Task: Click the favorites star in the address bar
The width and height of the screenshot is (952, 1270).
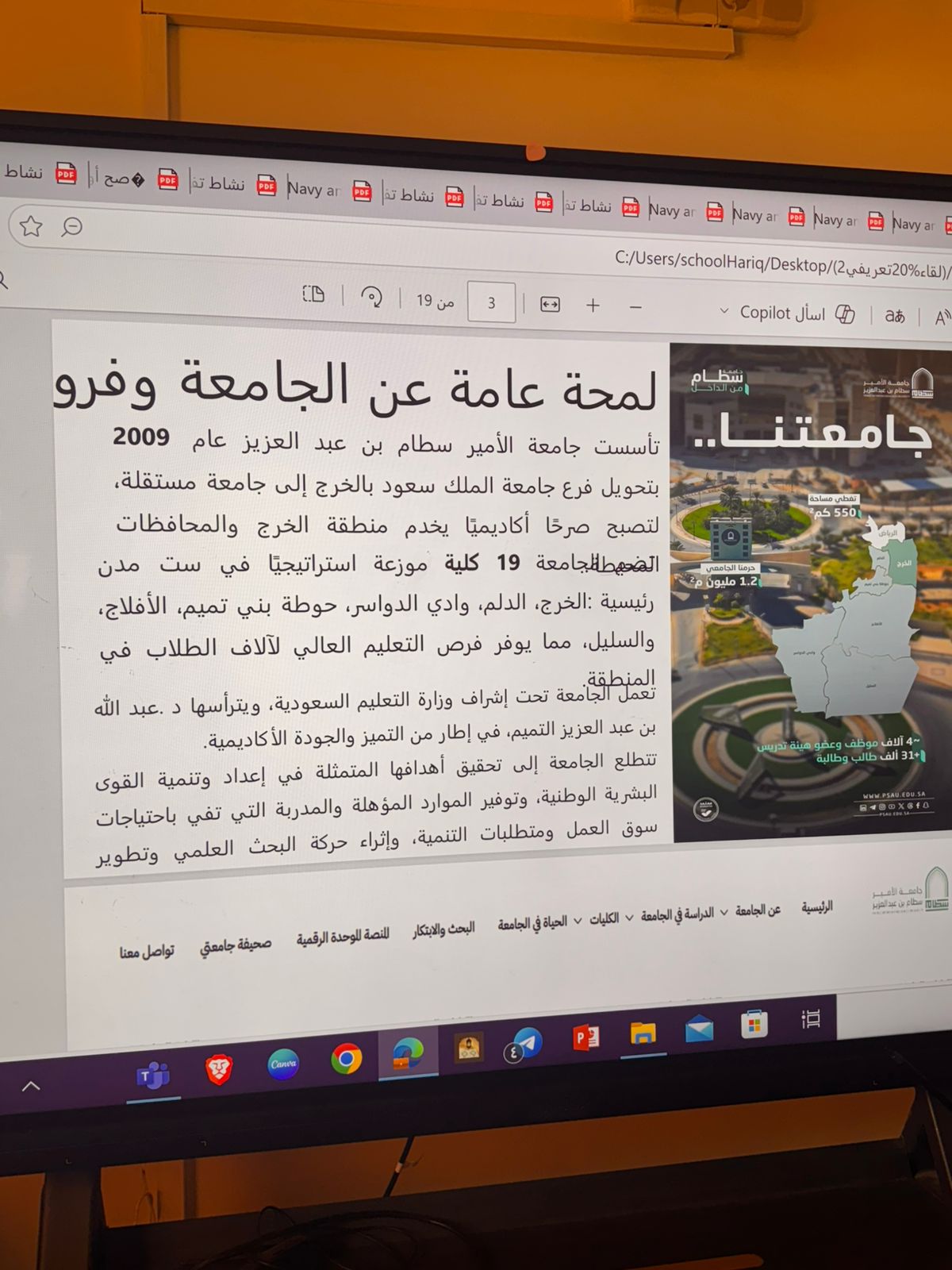Action: pyautogui.click(x=31, y=226)
